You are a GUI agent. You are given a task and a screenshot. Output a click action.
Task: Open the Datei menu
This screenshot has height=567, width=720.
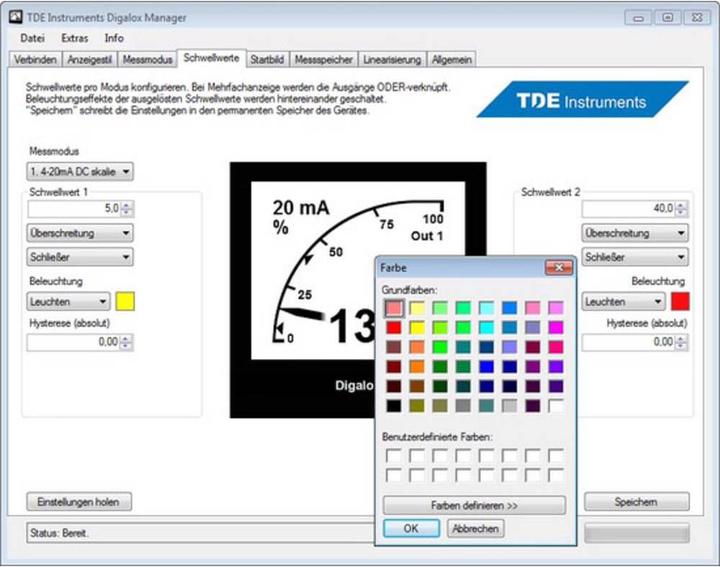click(x=32, y=38)
